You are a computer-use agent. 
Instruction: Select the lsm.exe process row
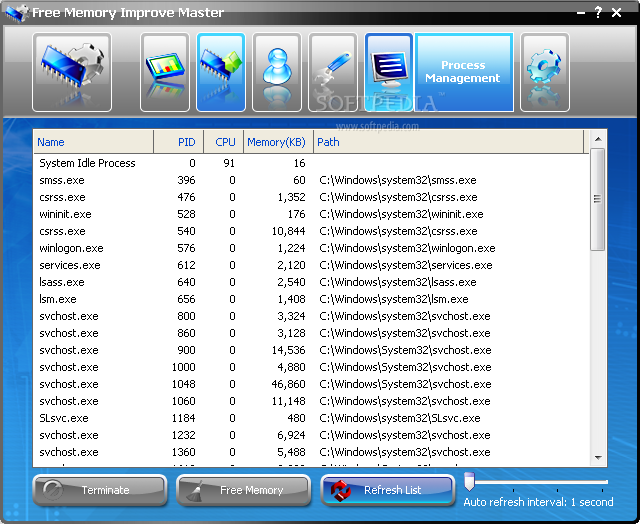(312, 299)
